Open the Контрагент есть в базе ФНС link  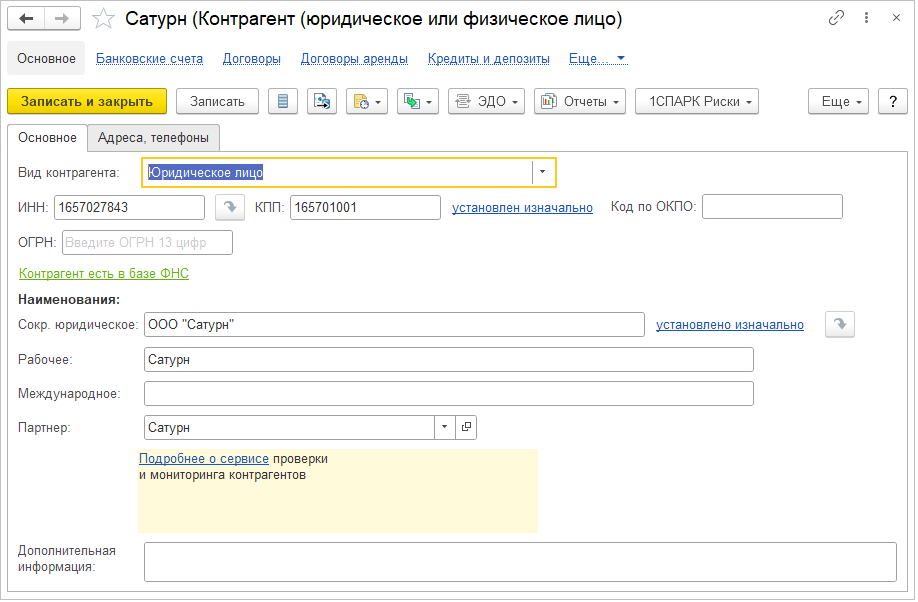point(104,273)
